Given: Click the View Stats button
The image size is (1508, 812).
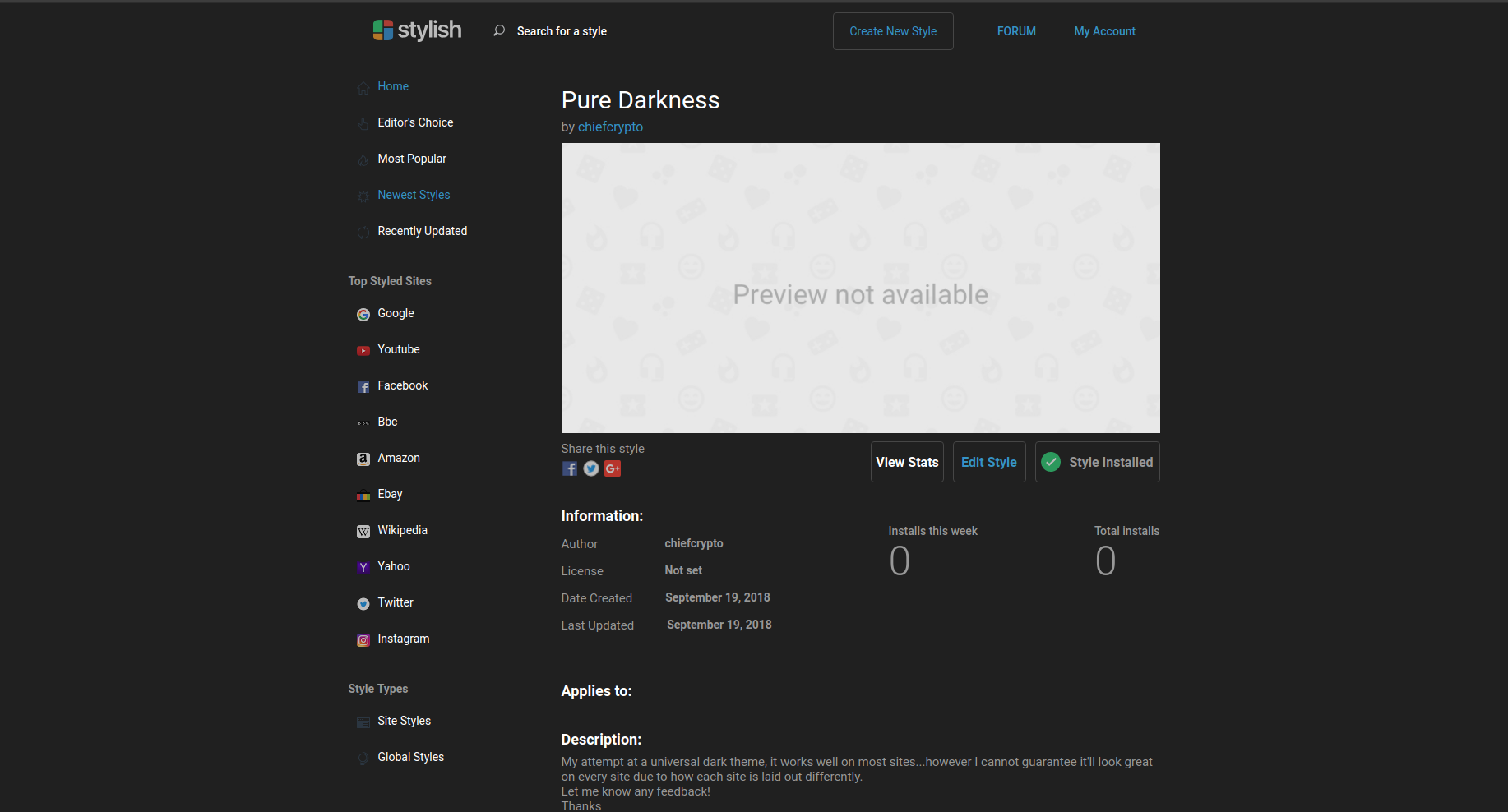Looking at the screenshot, I should click(907, 462).
